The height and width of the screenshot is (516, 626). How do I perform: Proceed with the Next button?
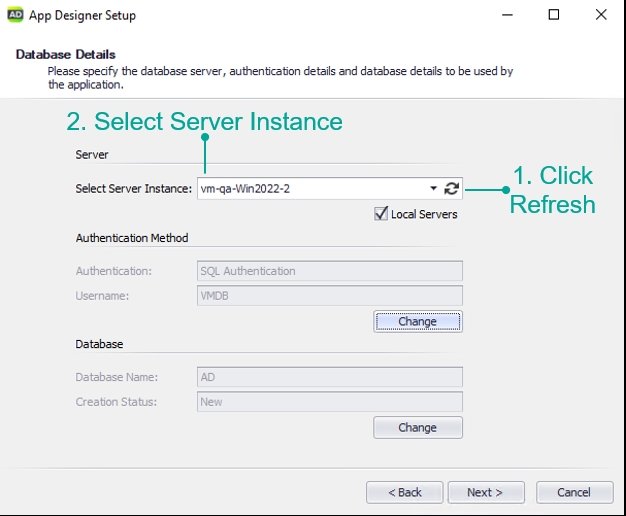pyautogui.click(x=486, y=492)
